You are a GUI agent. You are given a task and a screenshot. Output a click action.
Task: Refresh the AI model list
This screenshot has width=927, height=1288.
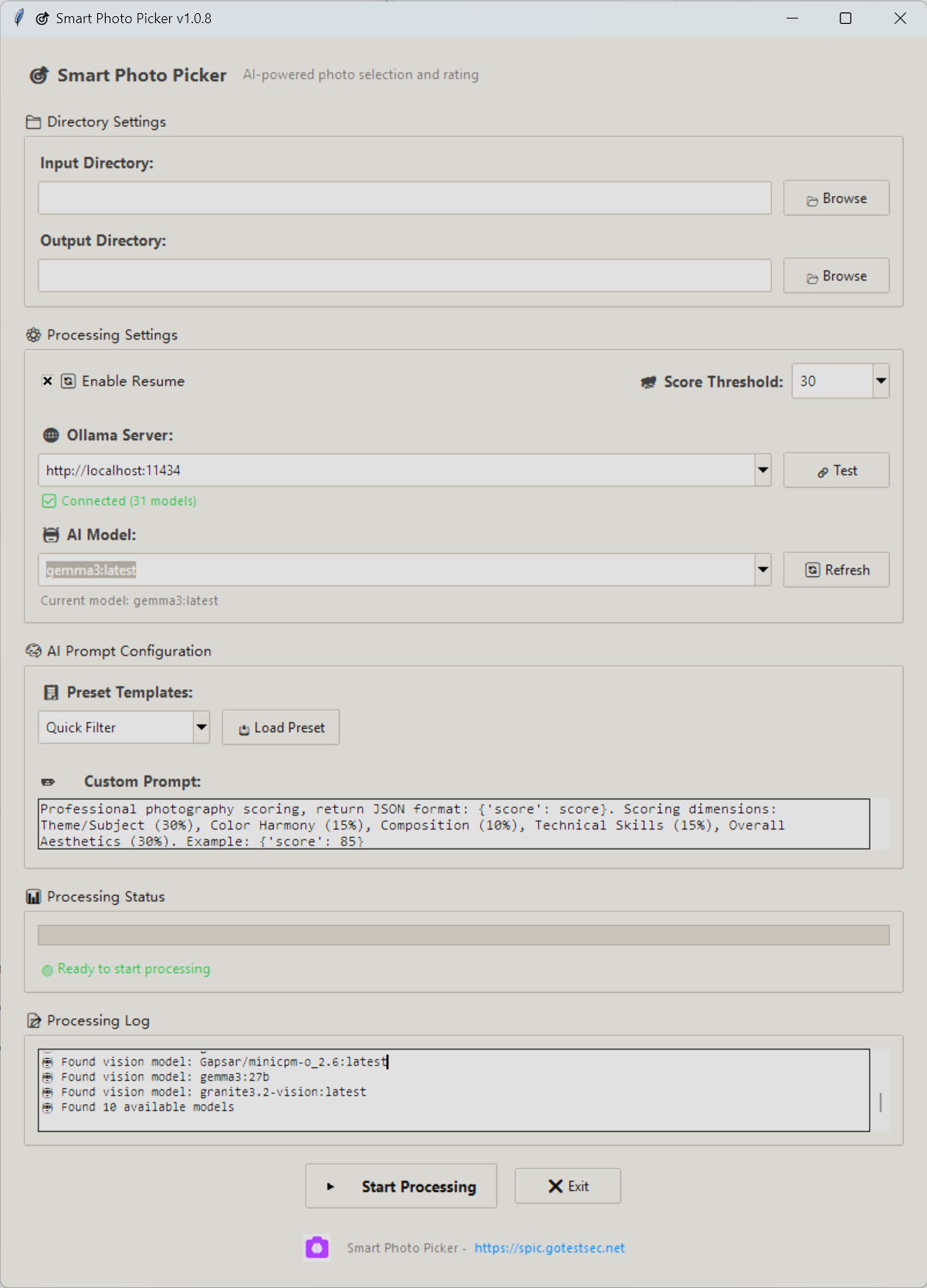pos(837,570)
